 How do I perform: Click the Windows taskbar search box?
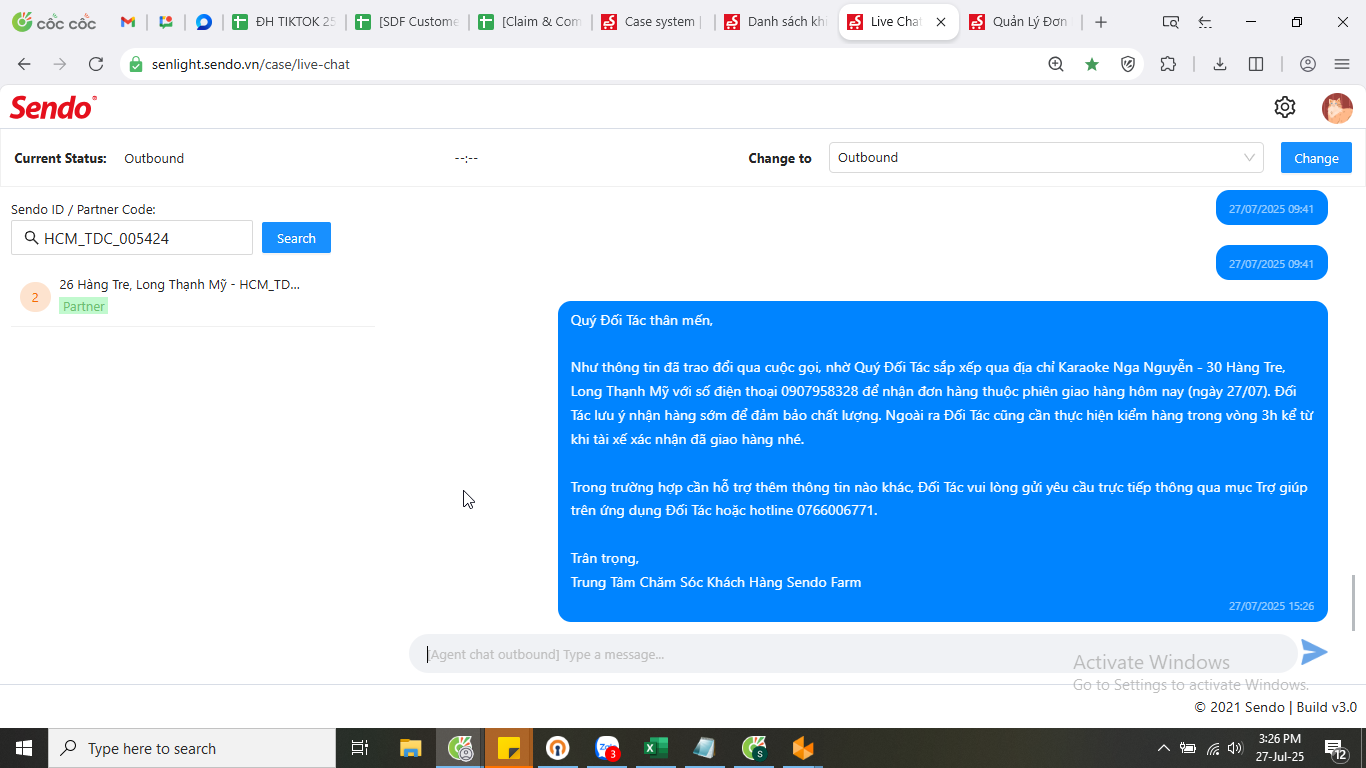192,748
